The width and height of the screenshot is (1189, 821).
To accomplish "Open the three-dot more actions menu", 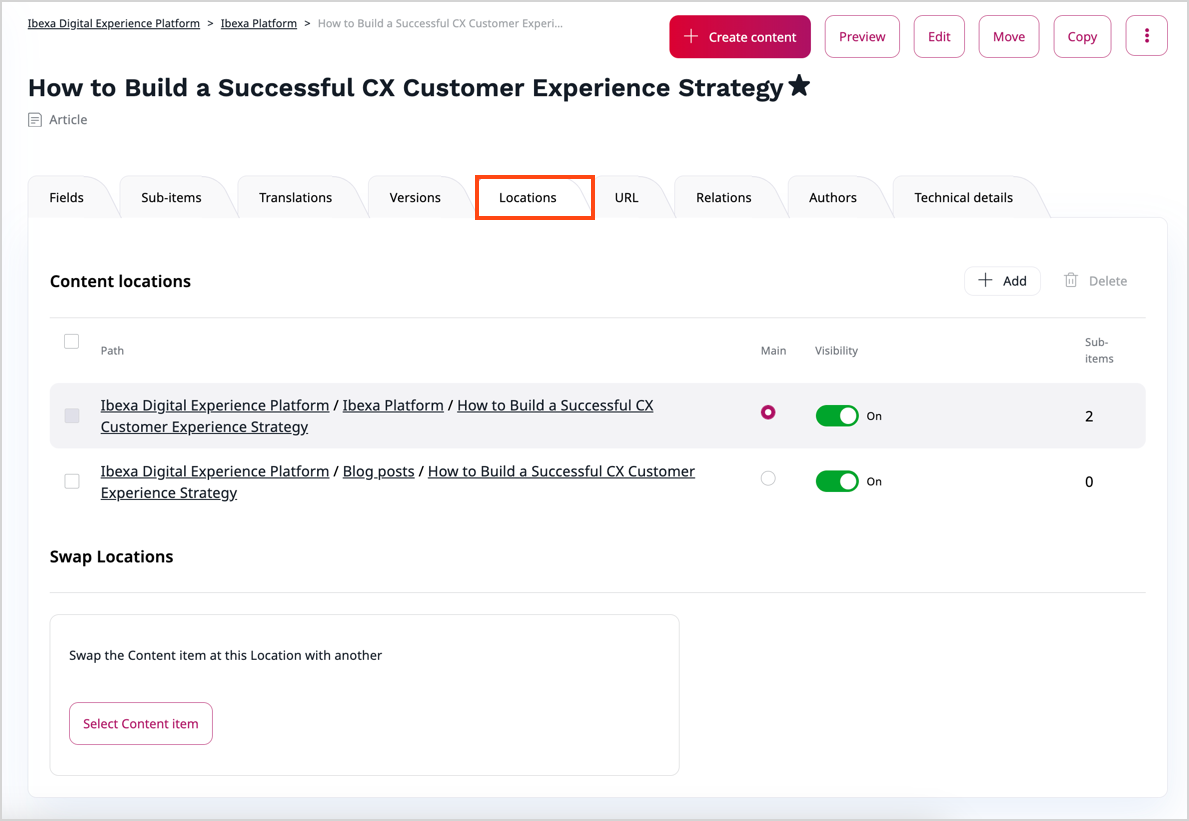I will tap(1146, 36).
